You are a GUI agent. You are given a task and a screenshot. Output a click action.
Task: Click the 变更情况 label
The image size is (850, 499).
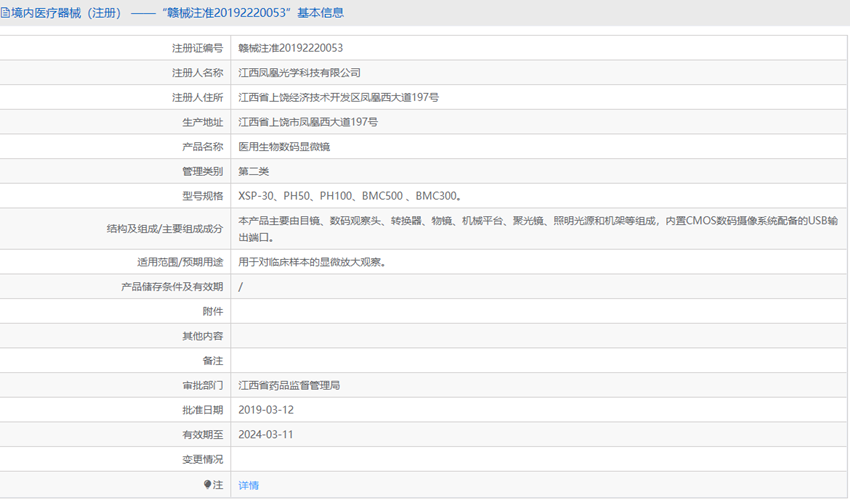(203, 459)
